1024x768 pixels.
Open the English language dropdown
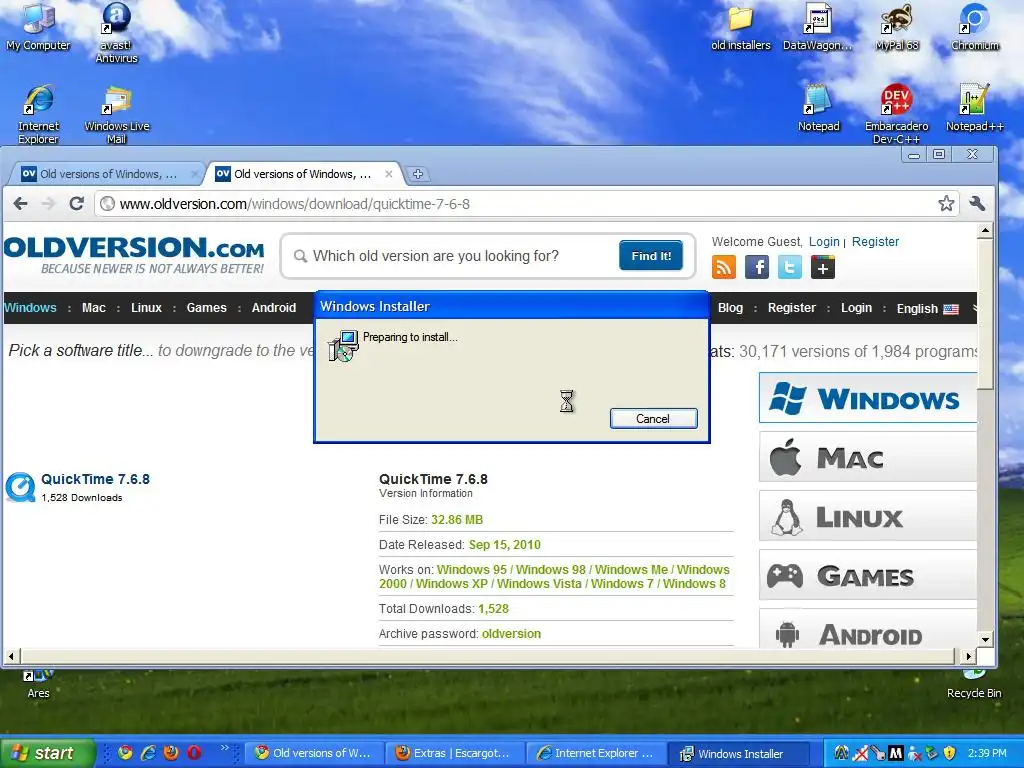pyautogui.click(x=927, y=308)
